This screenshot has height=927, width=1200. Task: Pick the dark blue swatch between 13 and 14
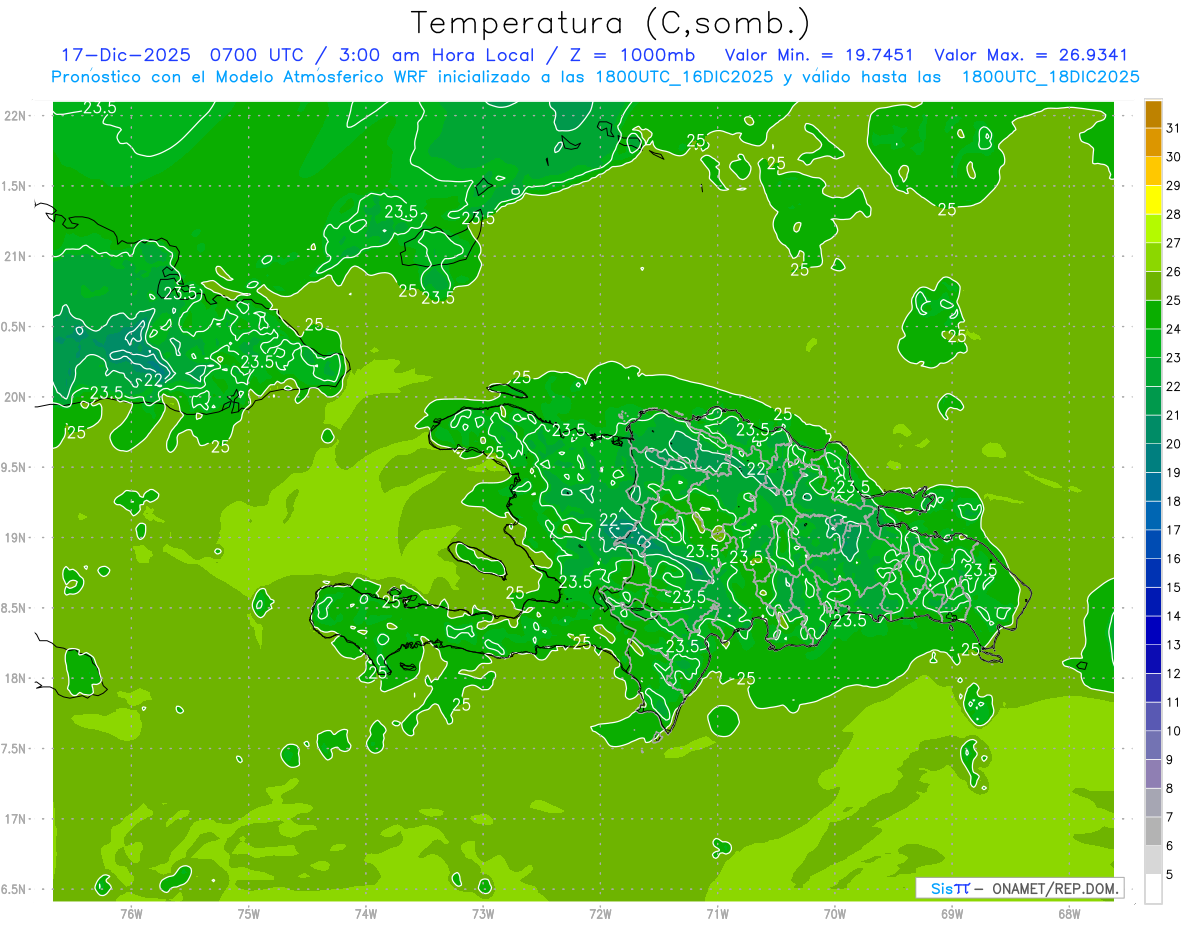1153,631
